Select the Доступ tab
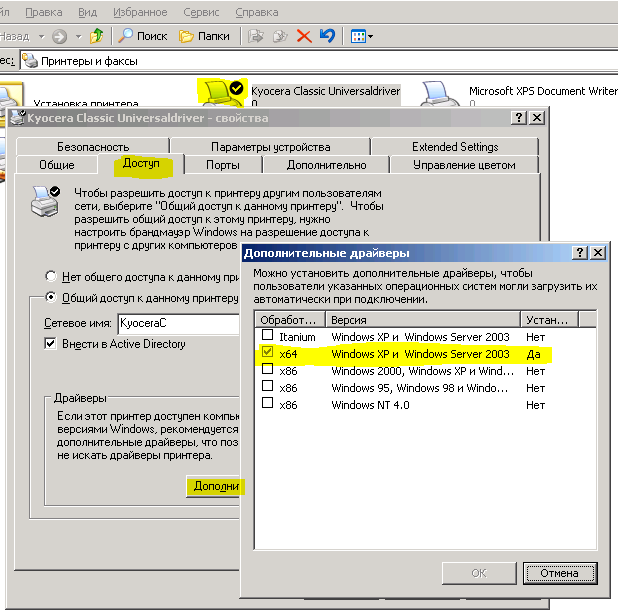 coord(141,164)
